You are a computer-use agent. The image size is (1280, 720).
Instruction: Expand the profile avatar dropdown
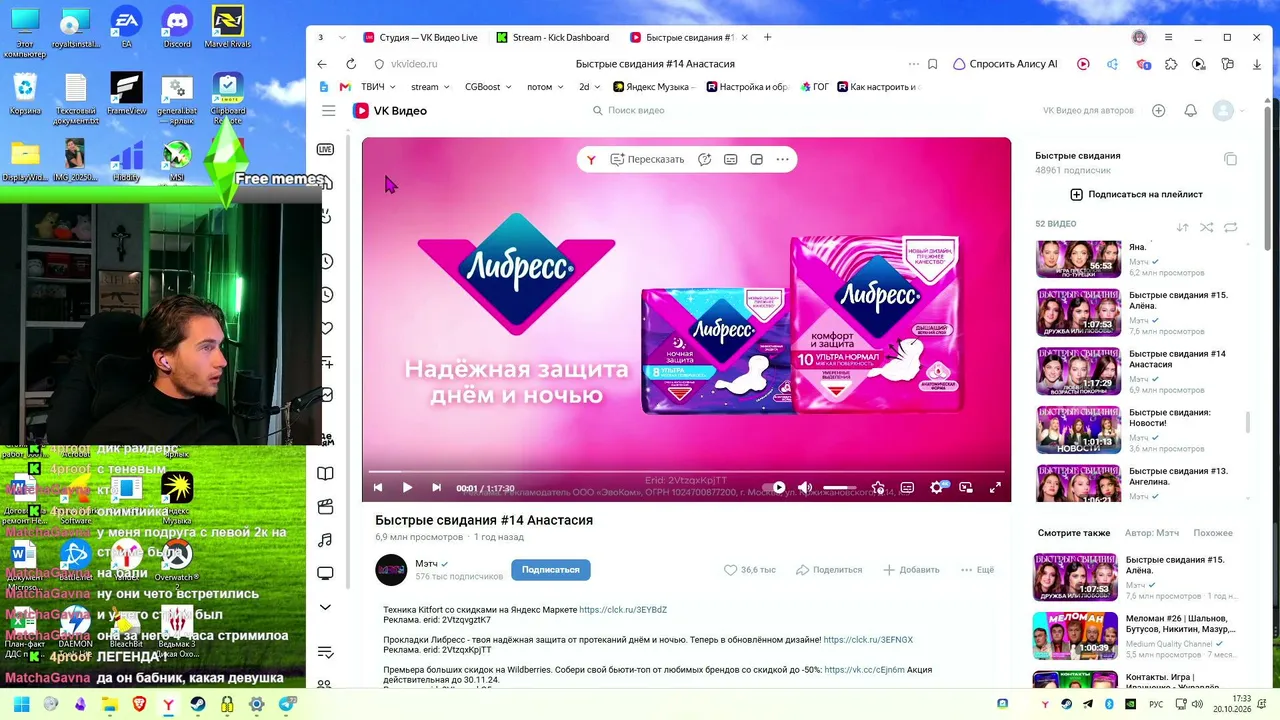point(1228,111)
